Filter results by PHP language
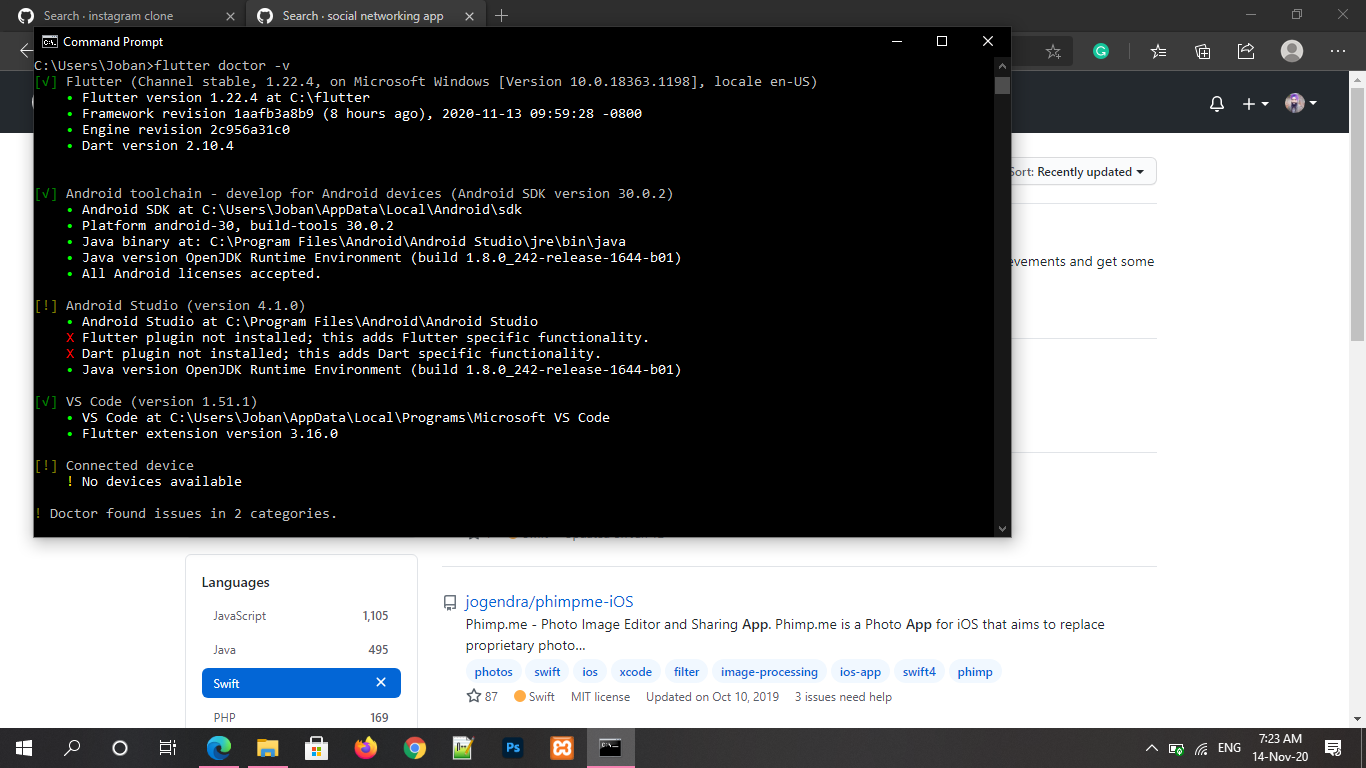 226,717
